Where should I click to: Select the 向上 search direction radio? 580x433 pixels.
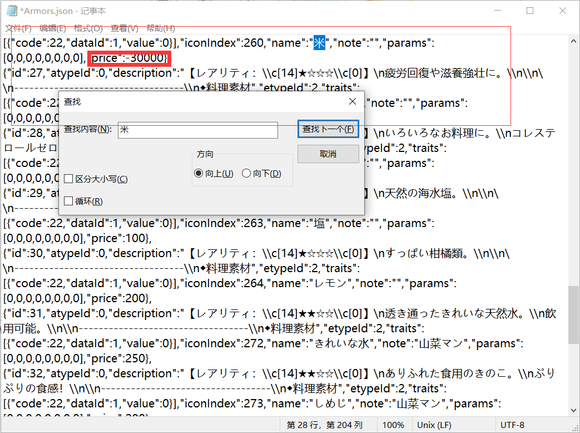pos(199,173)
